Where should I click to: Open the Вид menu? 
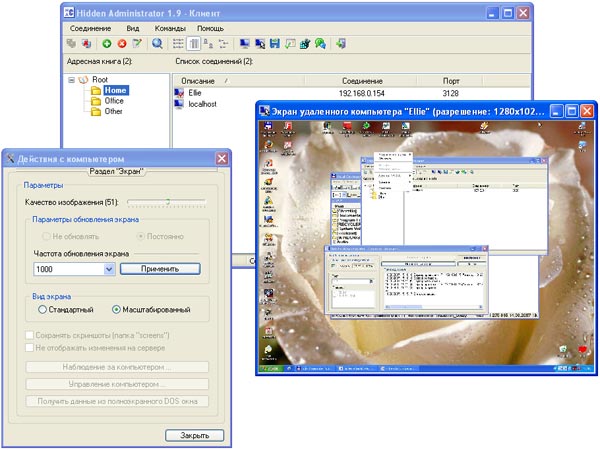pyautogui.click(x=133, y=28)
